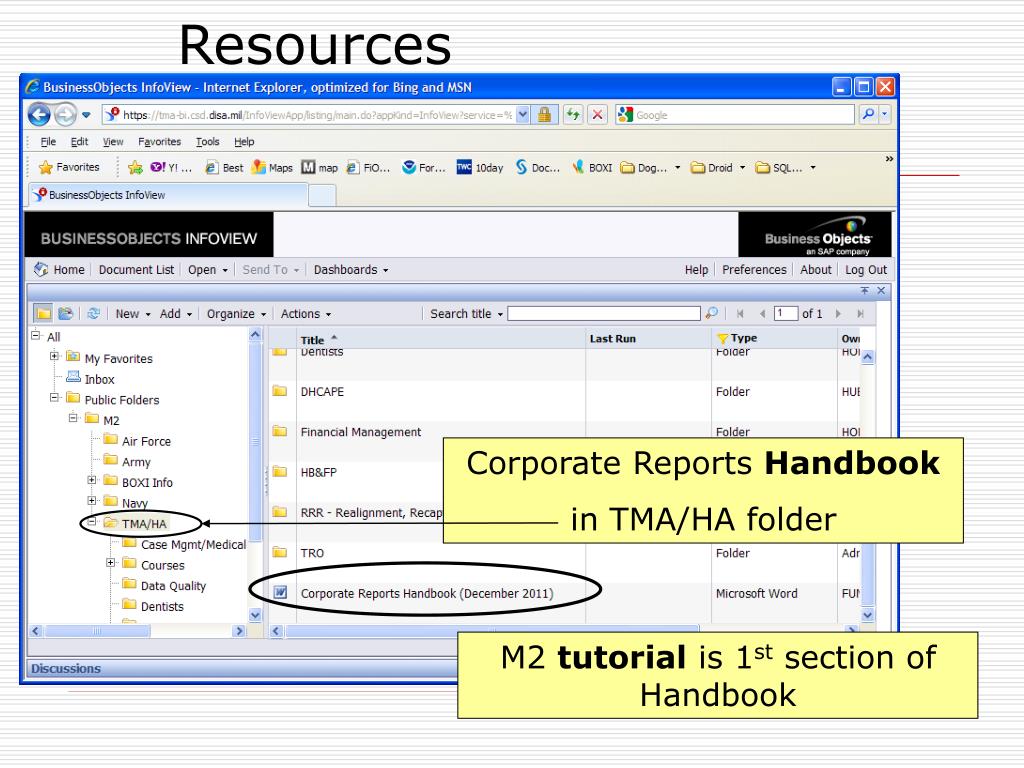
Task: Go to first page navigation arrow
Action: coord(740,314)
